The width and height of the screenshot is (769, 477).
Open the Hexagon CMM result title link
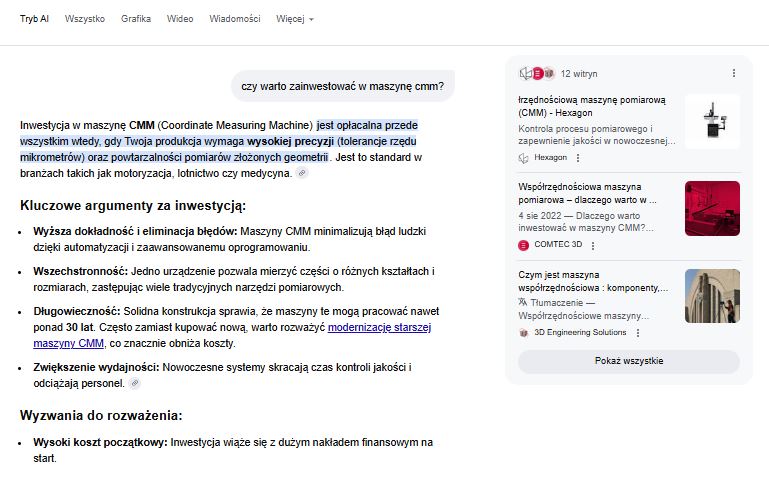click(x=592, y=107)
